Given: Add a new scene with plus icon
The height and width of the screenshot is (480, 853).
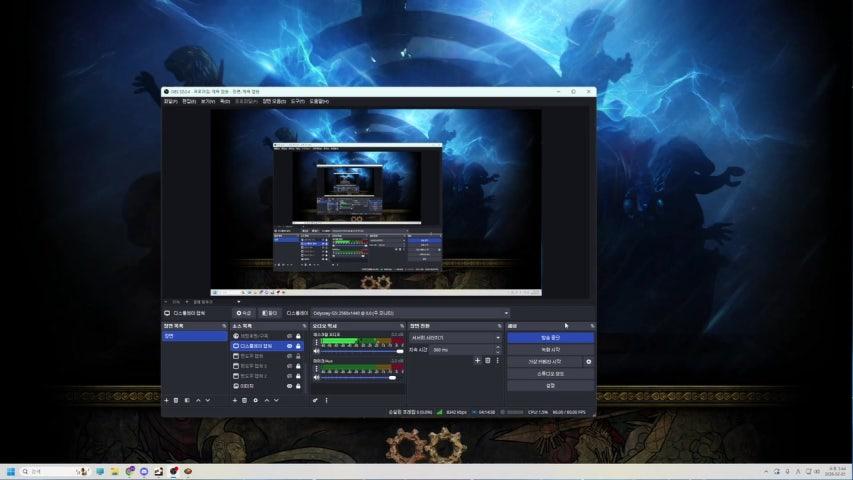Looking at the screenshot, I should (166, 400).
